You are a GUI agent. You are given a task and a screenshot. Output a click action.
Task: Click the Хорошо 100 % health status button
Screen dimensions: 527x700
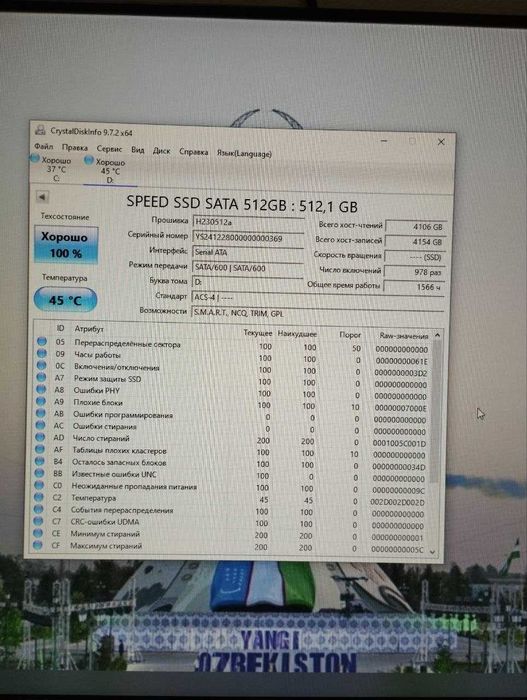pos(66,245)
